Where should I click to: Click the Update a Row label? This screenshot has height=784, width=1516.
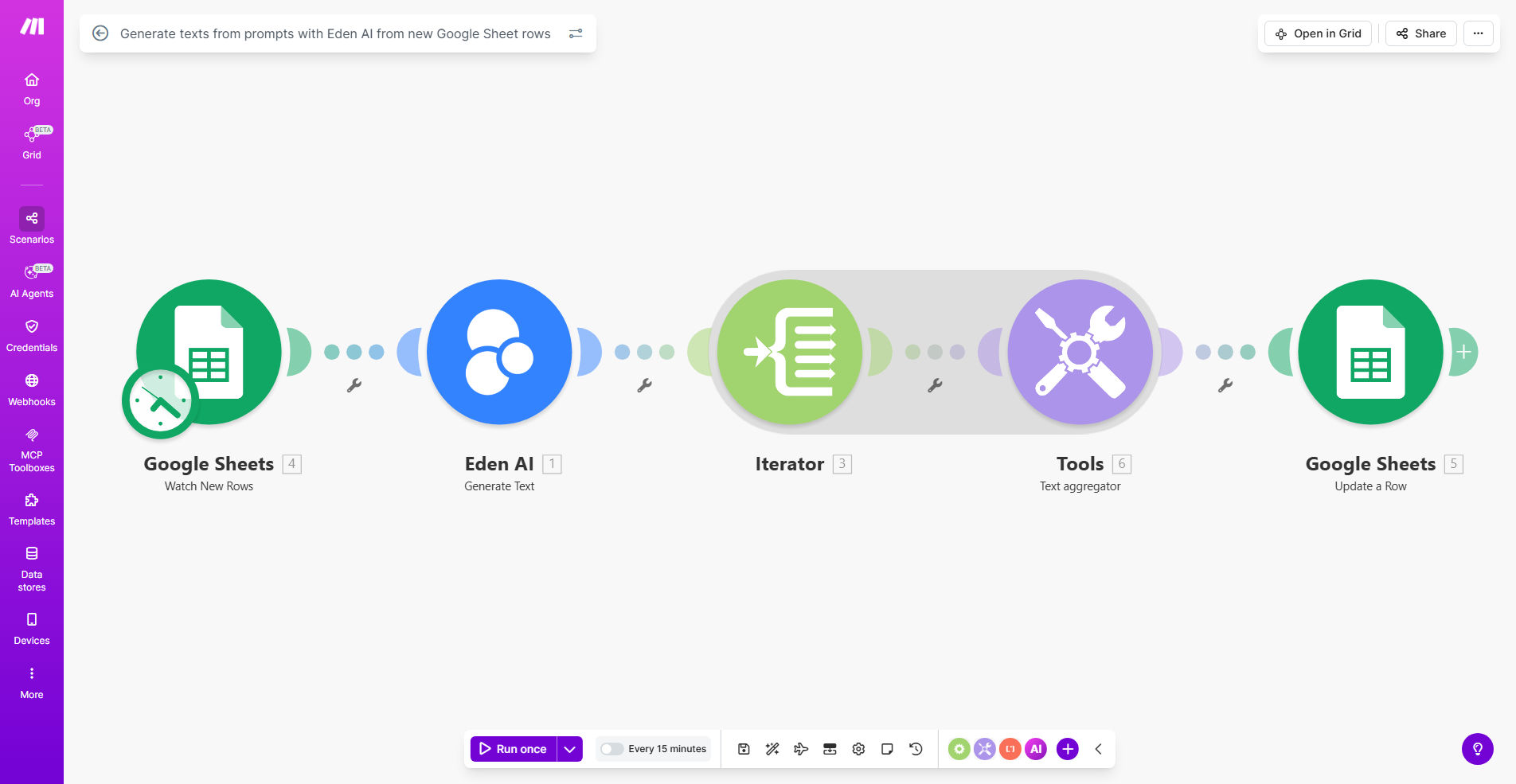1371,486
